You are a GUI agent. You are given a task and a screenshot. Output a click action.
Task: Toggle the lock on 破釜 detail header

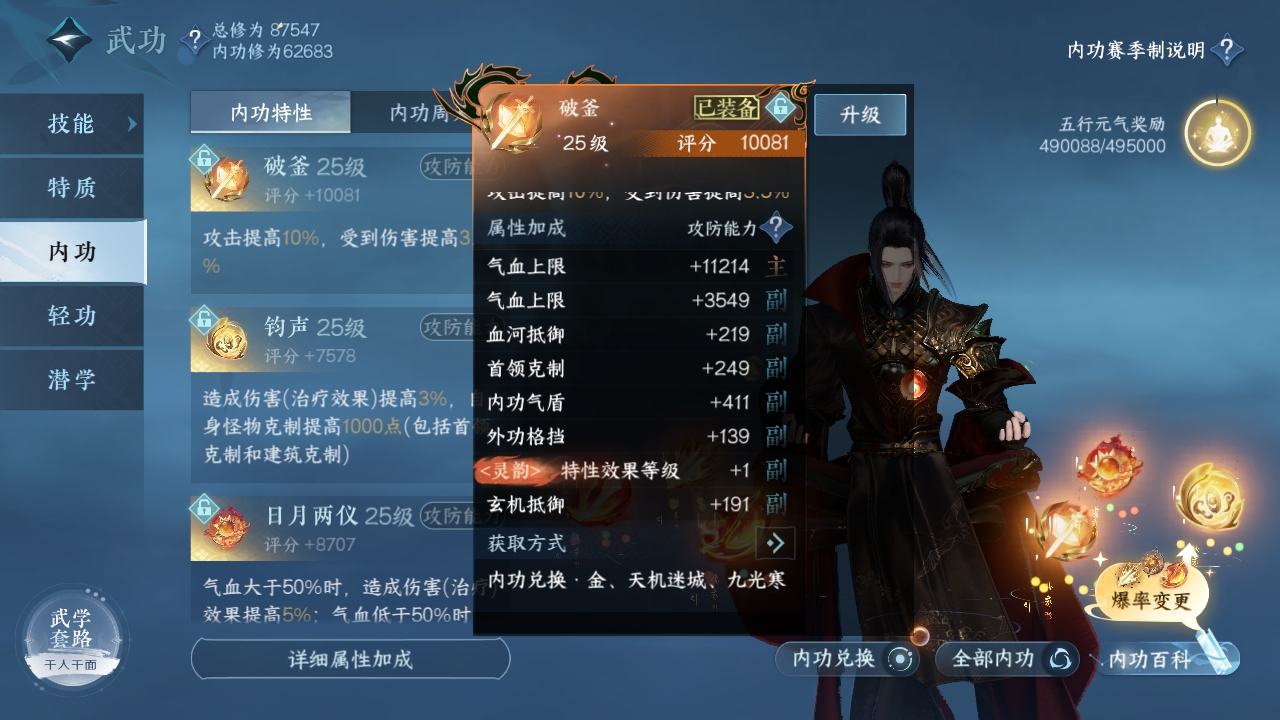[x=779, y=107]
